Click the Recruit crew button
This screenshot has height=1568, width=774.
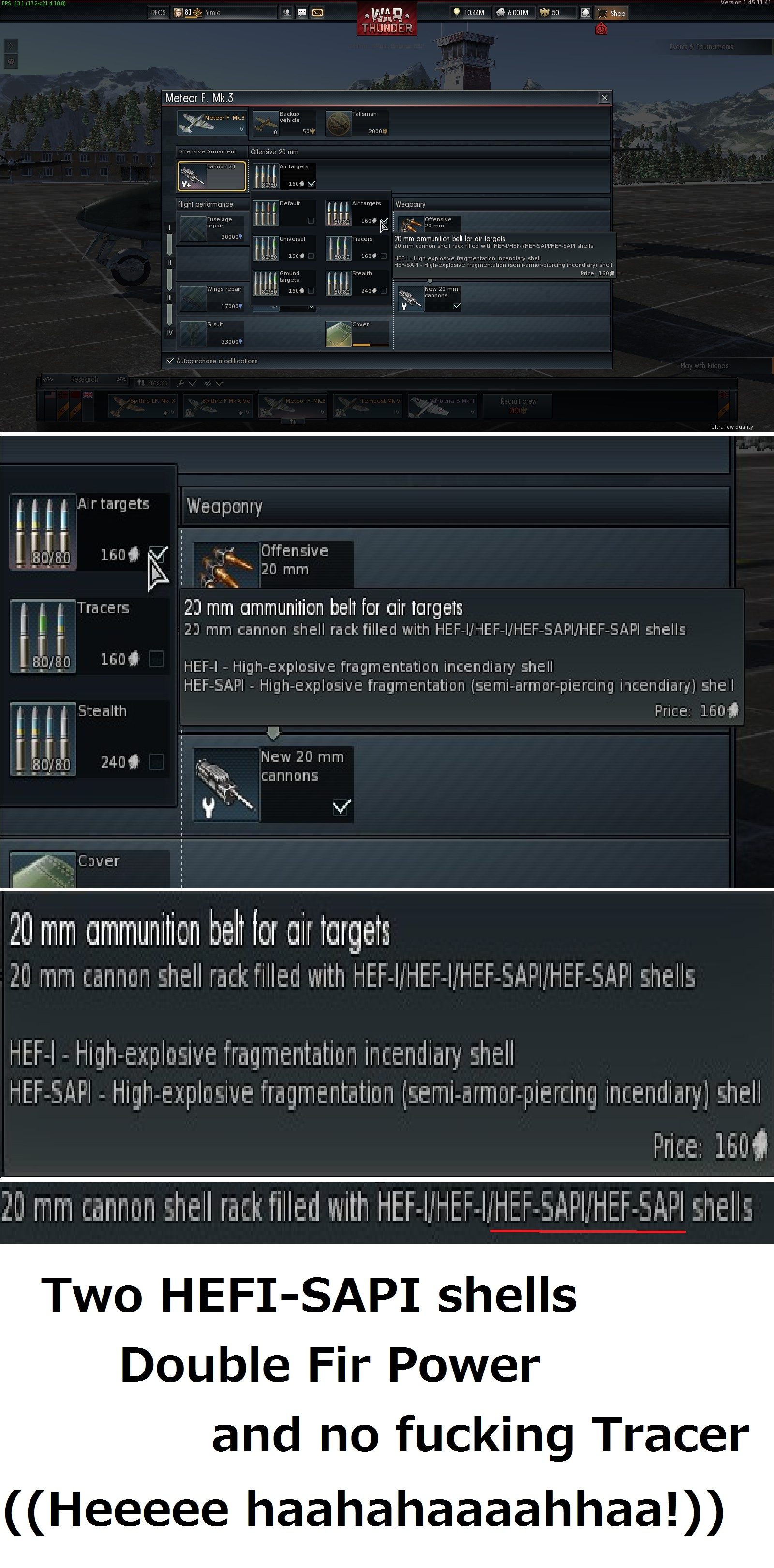pyautogui.click(x=518, y=406)
